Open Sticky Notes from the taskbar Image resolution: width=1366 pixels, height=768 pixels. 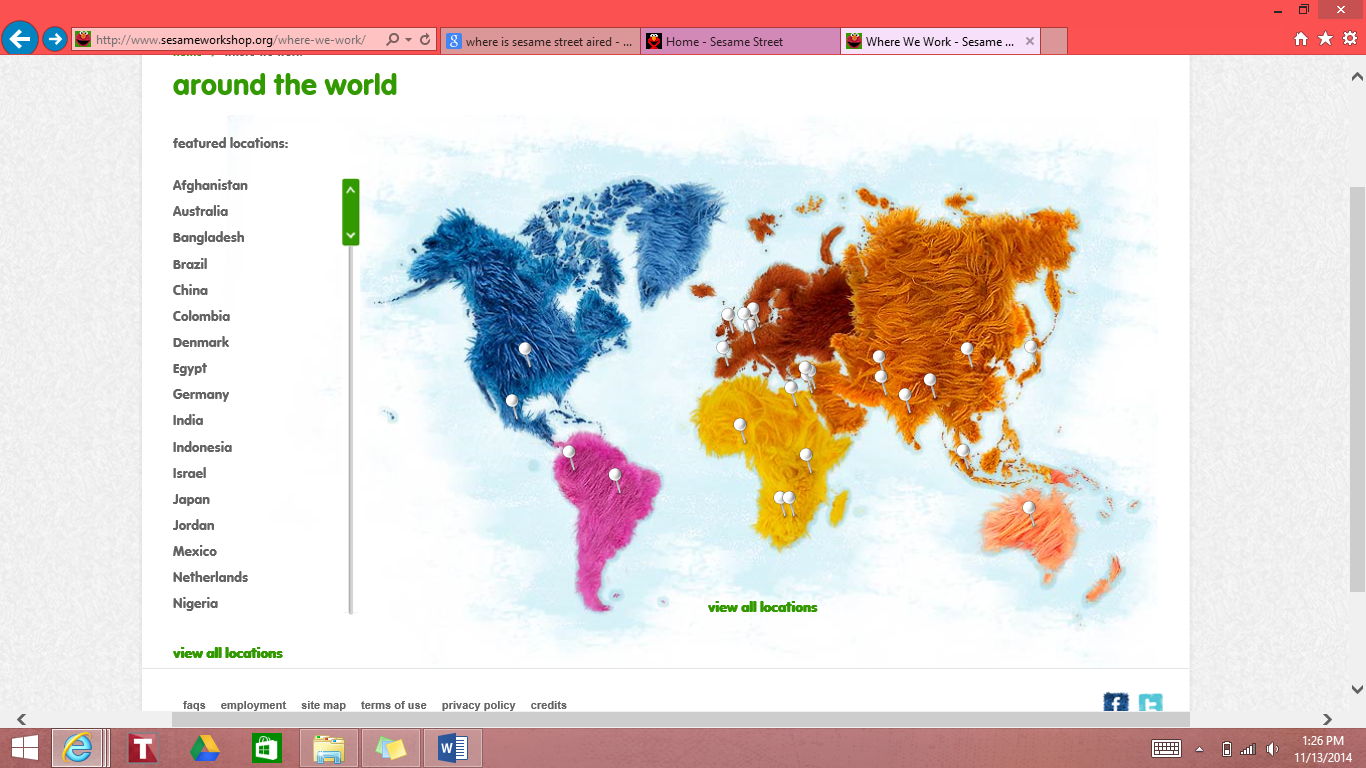391,748
